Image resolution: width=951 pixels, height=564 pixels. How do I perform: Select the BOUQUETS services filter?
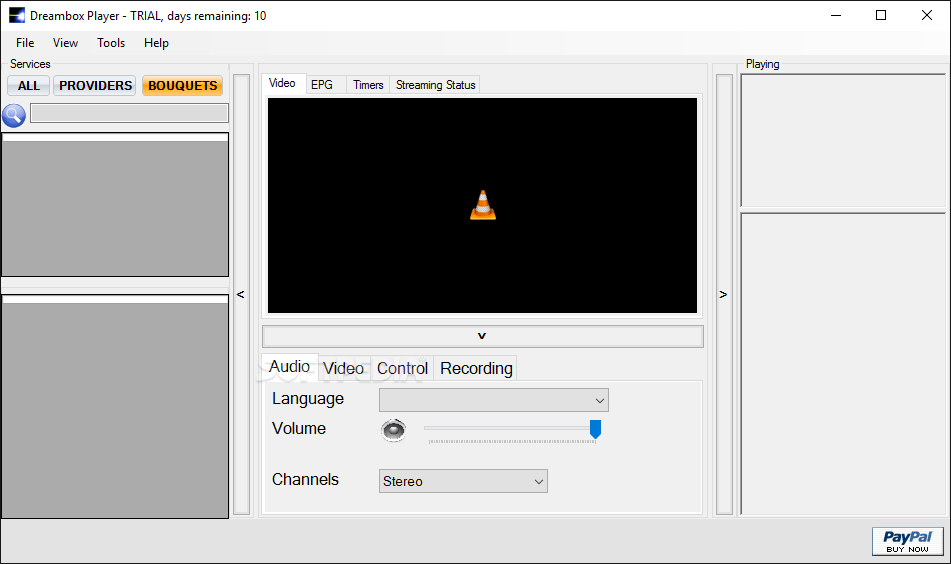tap(183, 86)
